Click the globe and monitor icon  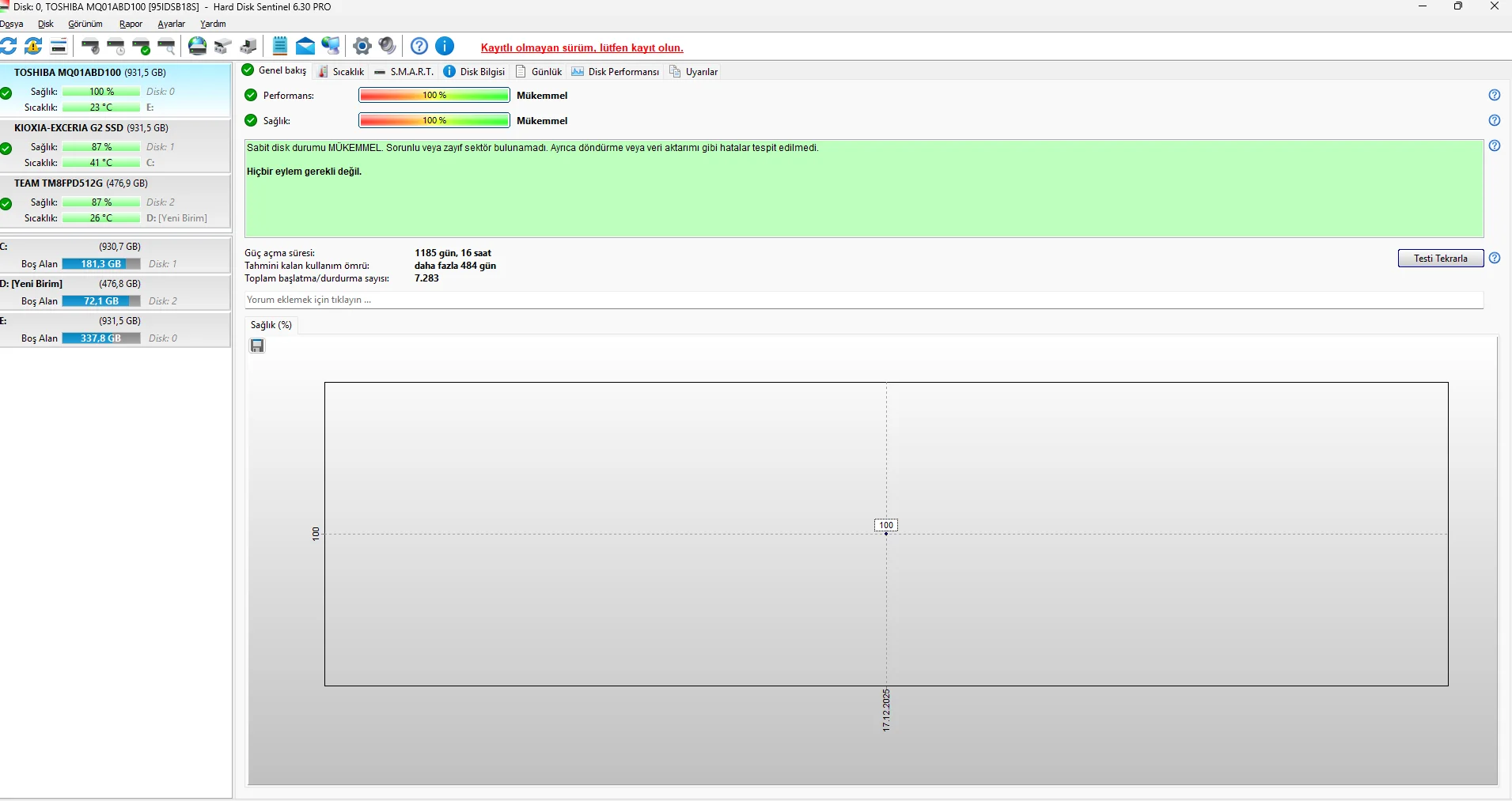click(x=331, y=46)
